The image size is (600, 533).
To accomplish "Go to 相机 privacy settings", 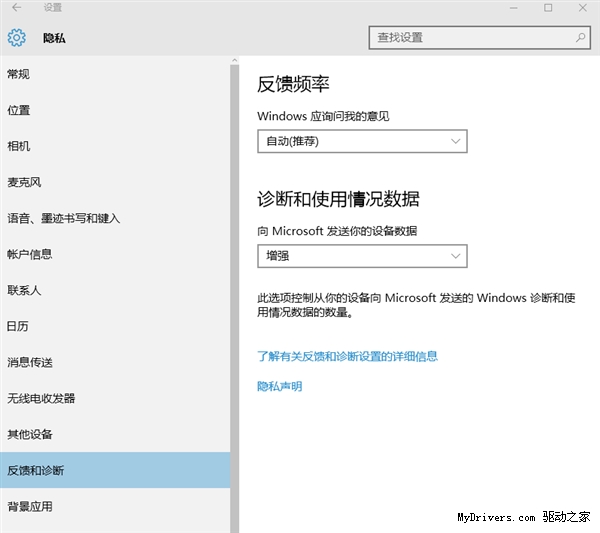I will [19, 146].
